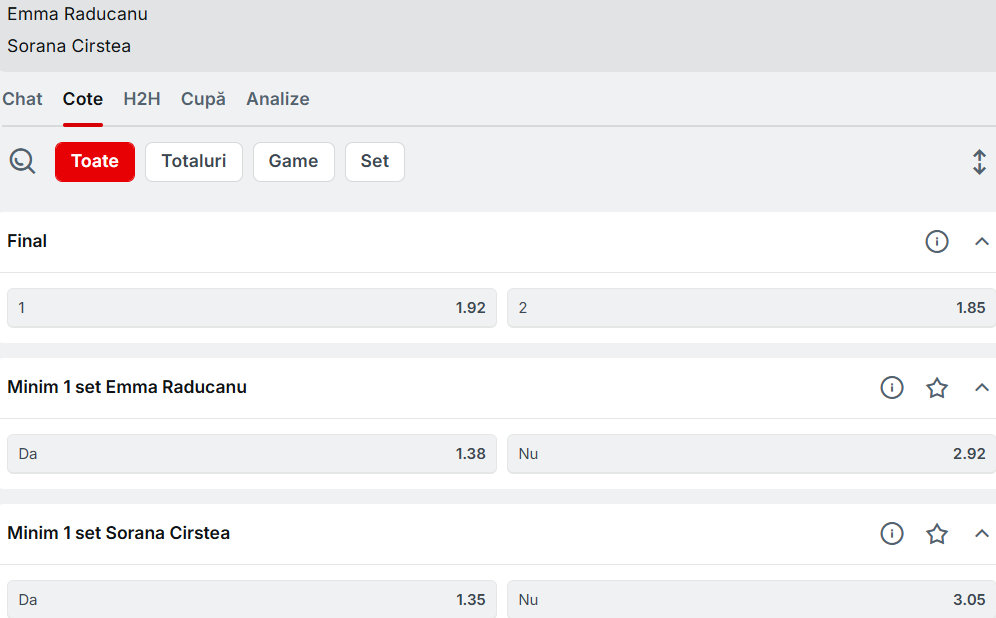Filter markets by Game
Screen dimensions: 996x618
(x=293, y=161)
